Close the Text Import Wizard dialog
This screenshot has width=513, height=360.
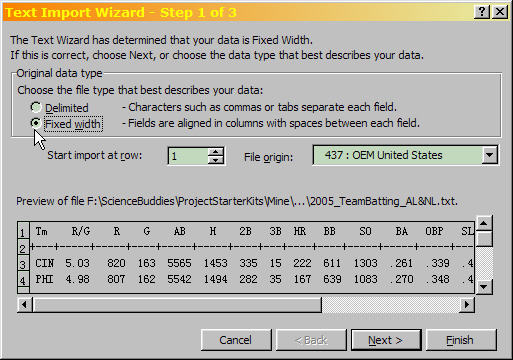click(x=500, y=12)
